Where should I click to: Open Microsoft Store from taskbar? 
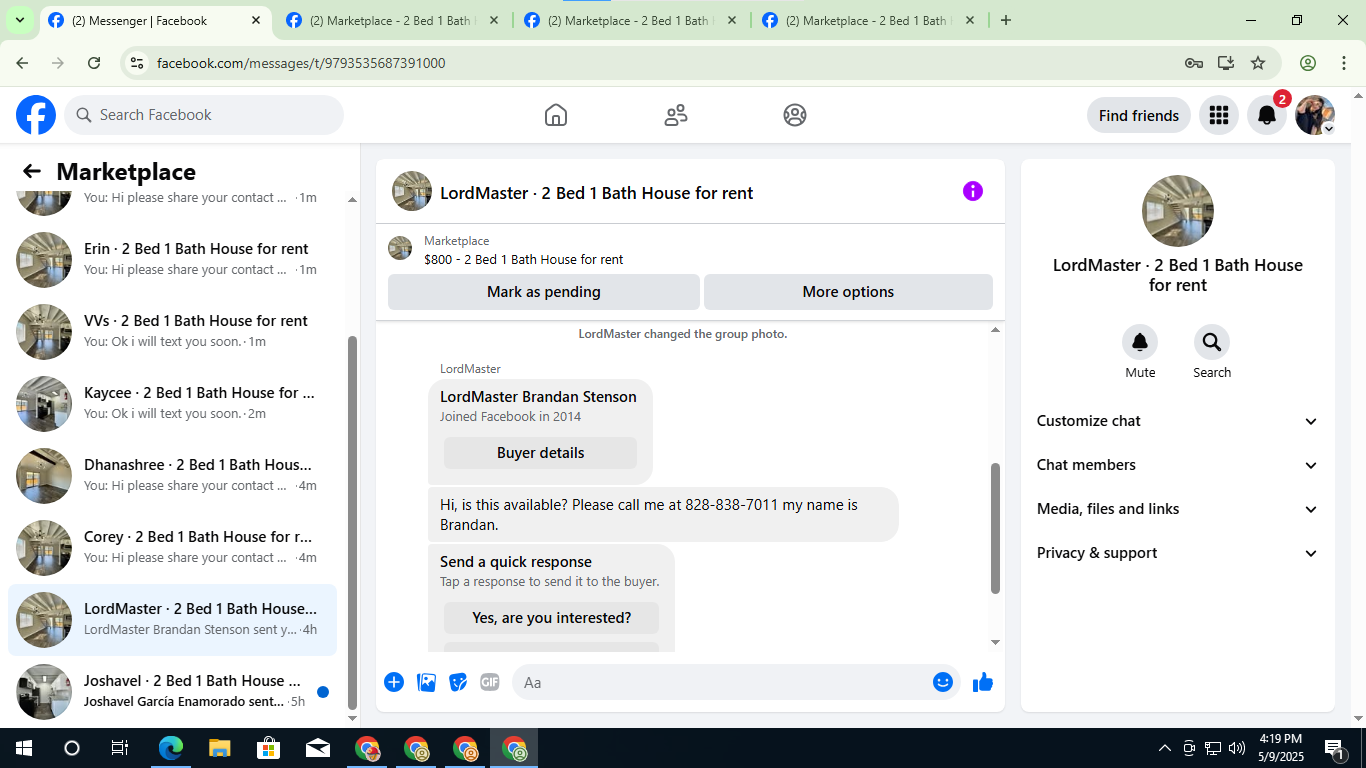click(x=269, y=748)
